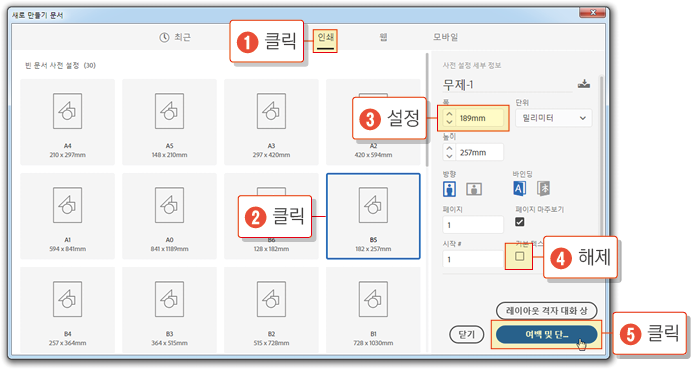Select the A4 210 x 297mm preset
691x370 pixels.
click(67, 122)
